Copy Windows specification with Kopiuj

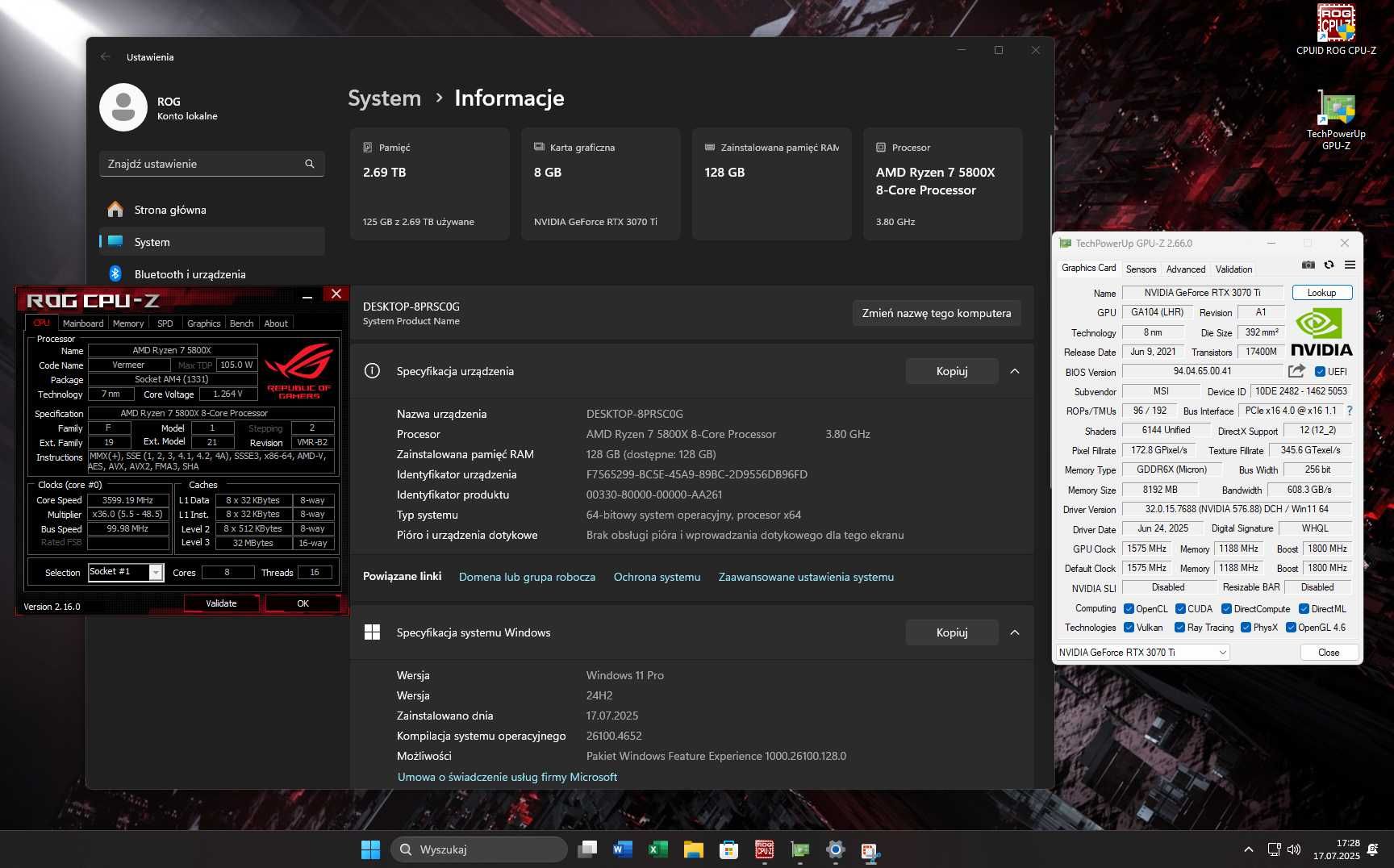[952, 632]
